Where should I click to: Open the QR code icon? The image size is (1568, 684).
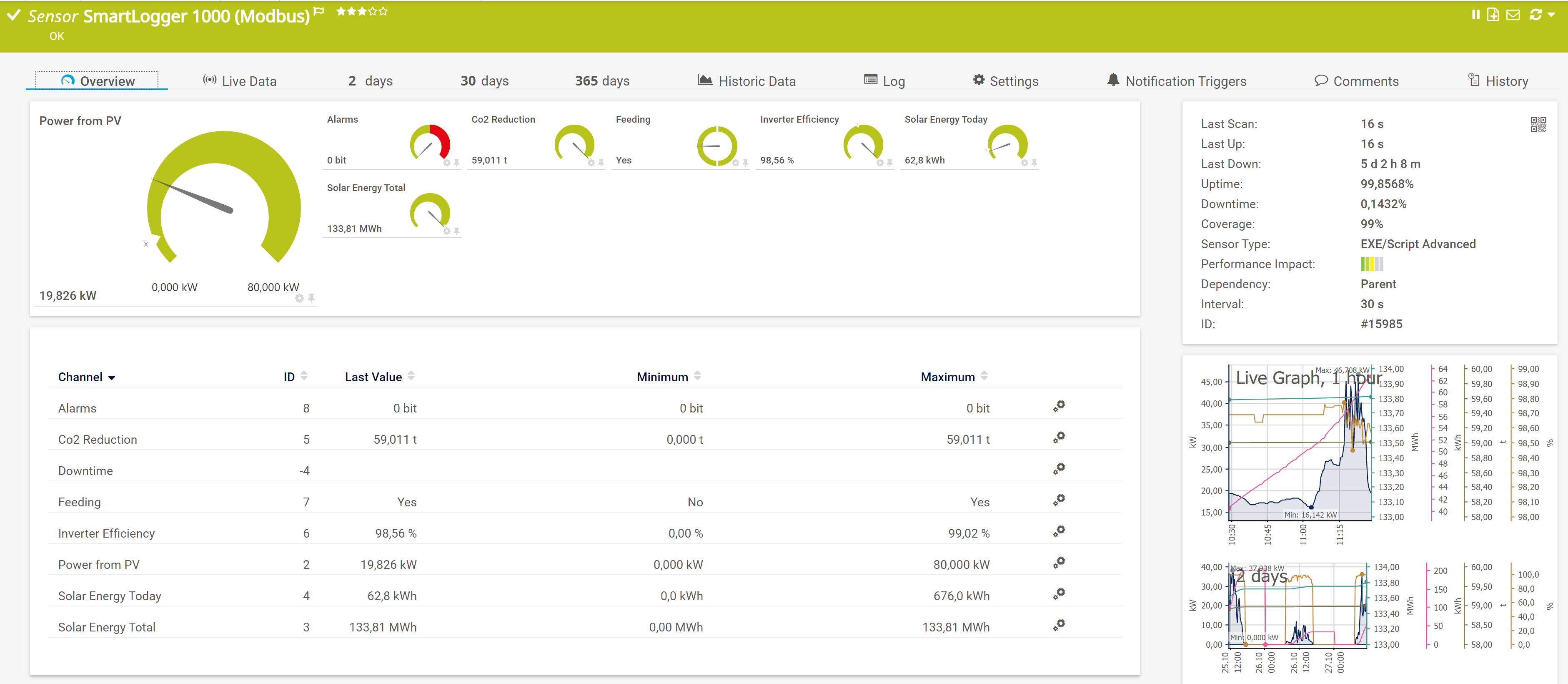[1538, 125]
